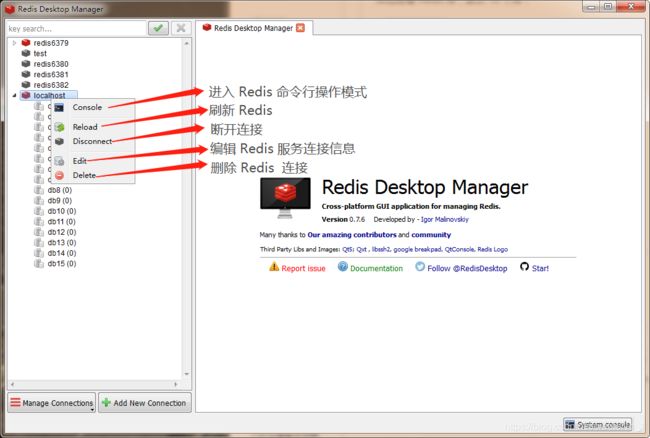
Task: Click the tree vertical scrollbar down arrow
Action: click(187, 374)
